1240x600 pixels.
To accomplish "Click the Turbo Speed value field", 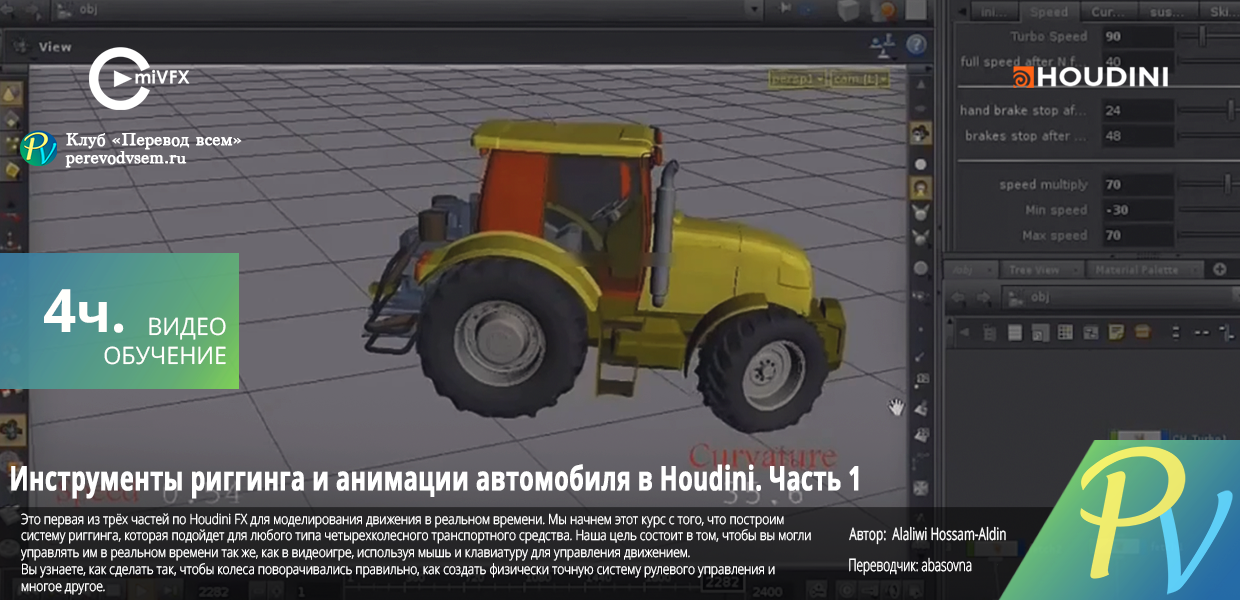I will (x=1137, y=37).
